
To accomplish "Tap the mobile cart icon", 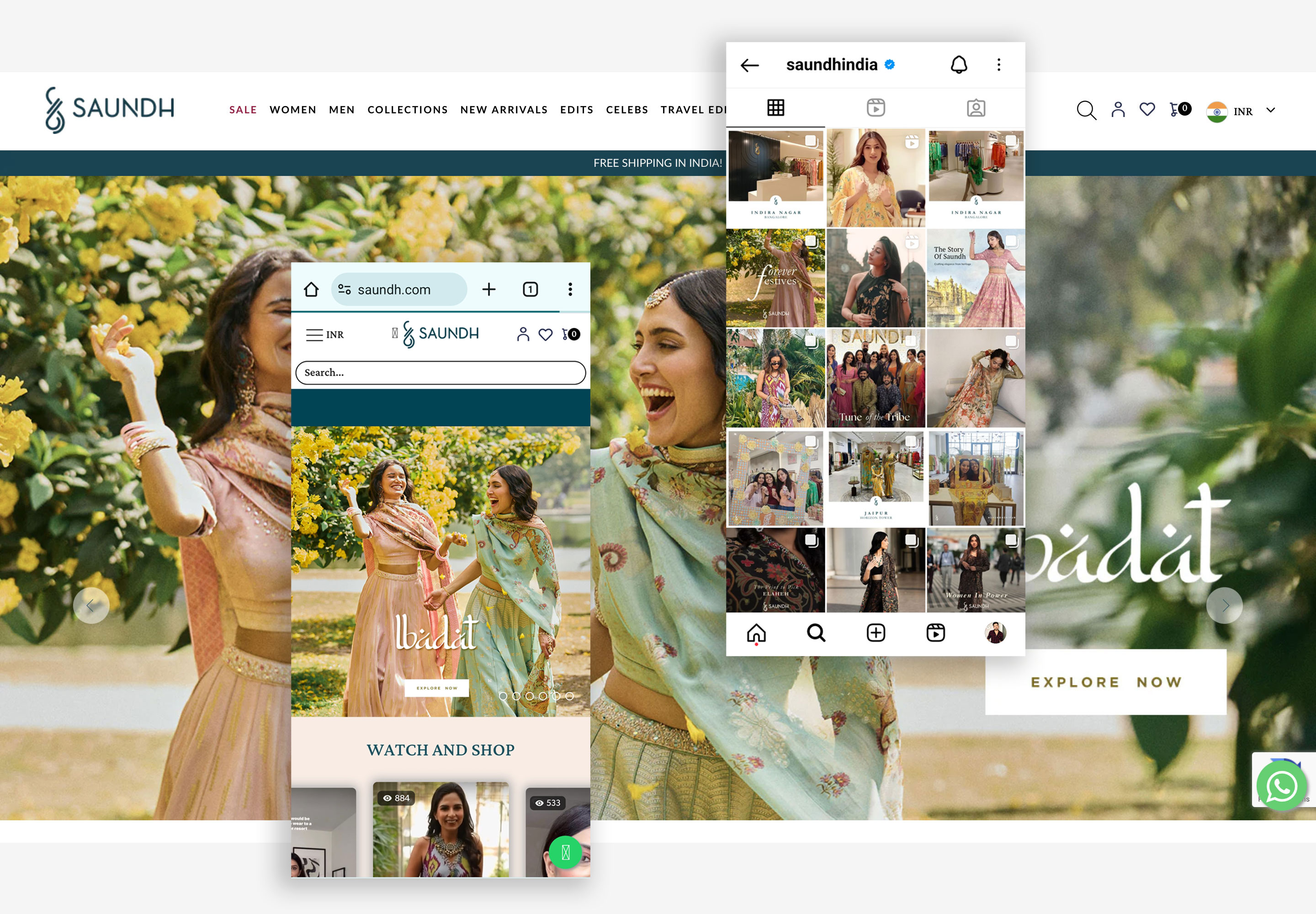I will (x=570, y=334).
